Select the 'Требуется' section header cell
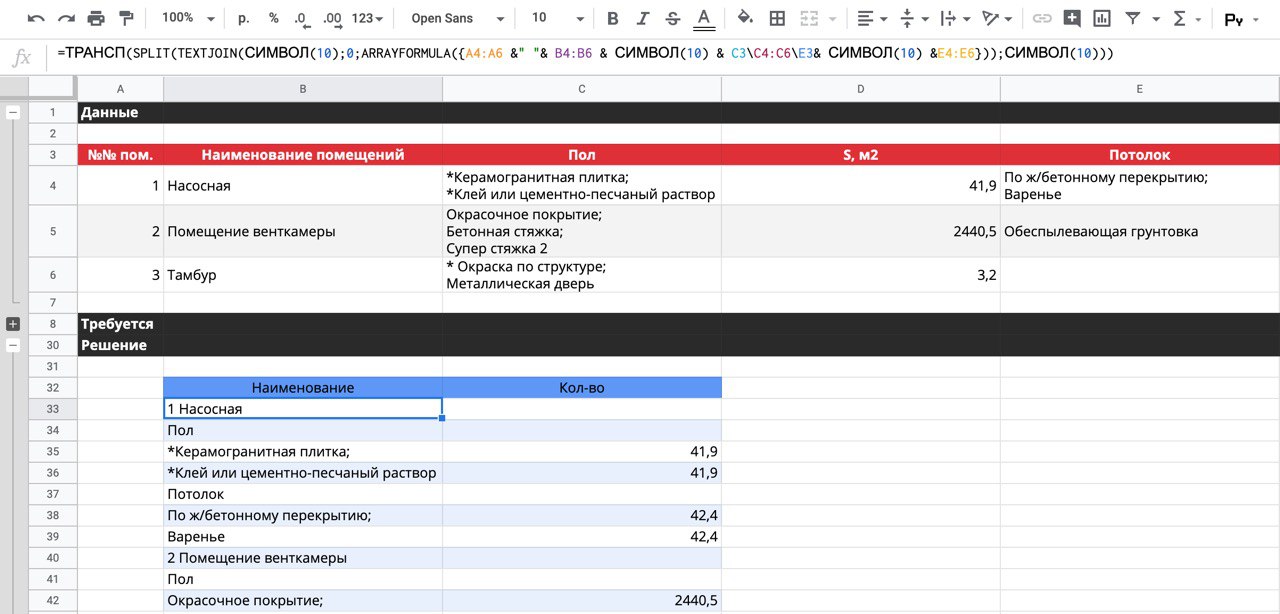The height and width of the screenshot is (614, 1280). 121,324
